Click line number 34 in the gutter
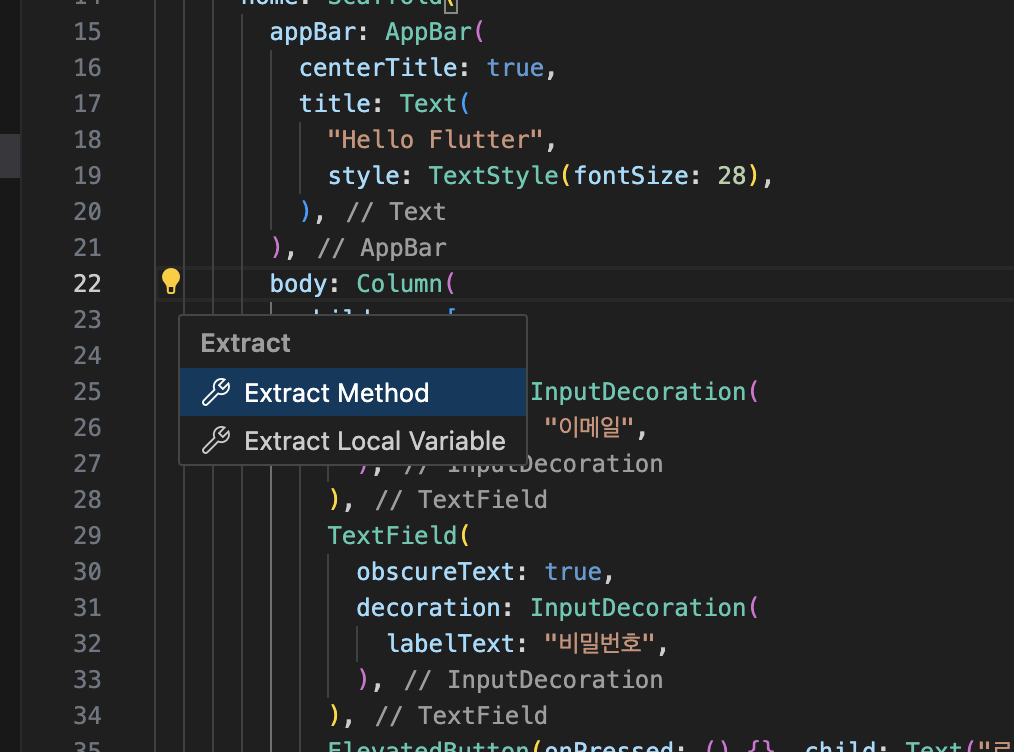 (87, 716)
